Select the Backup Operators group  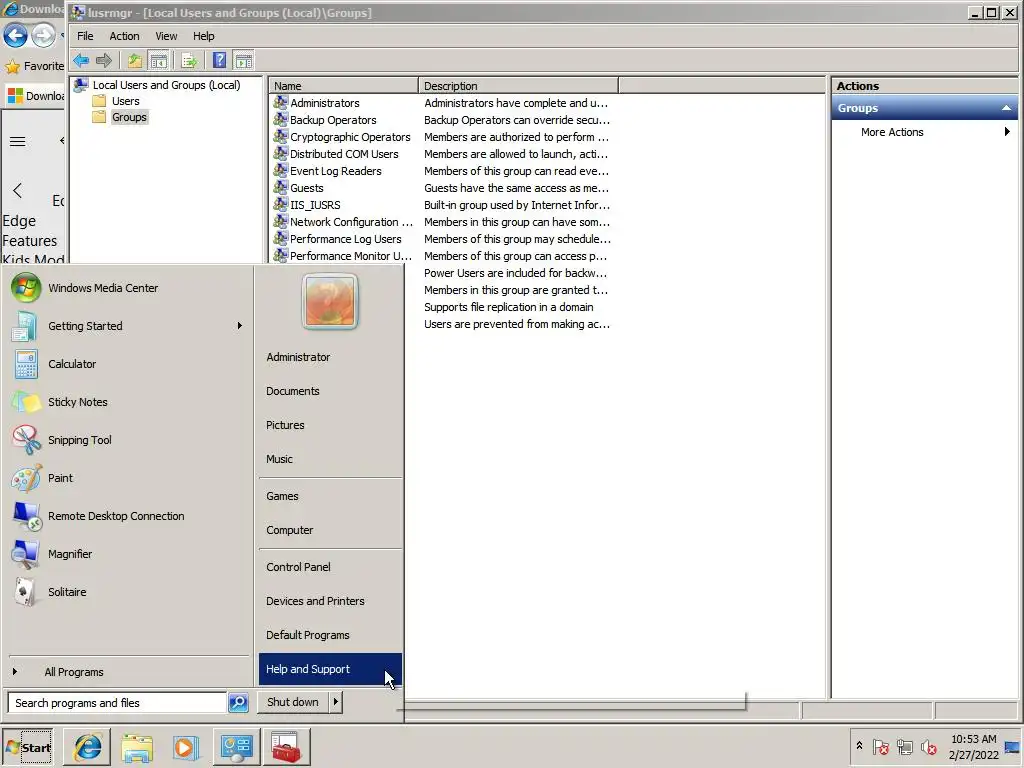(333, 120)
